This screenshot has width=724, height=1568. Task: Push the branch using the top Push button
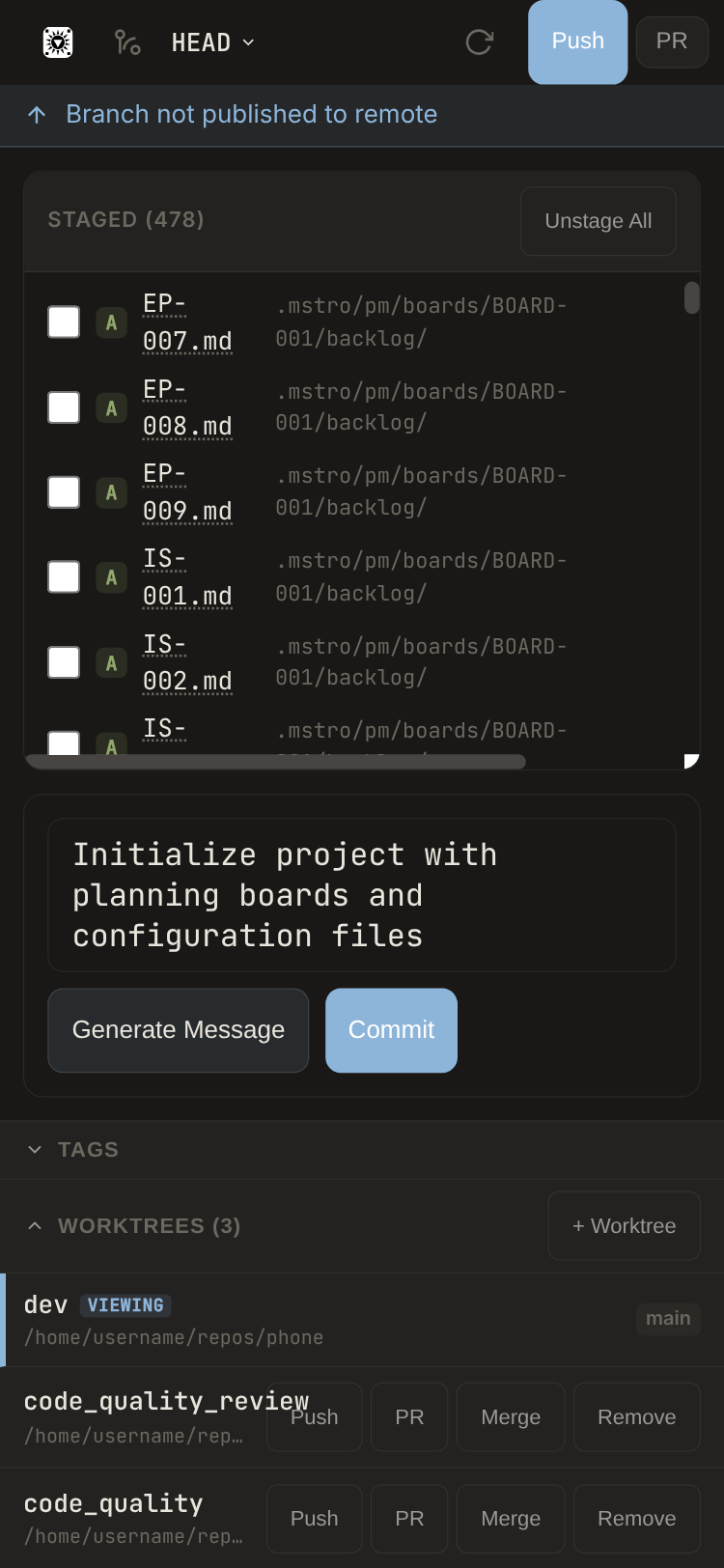577,42
